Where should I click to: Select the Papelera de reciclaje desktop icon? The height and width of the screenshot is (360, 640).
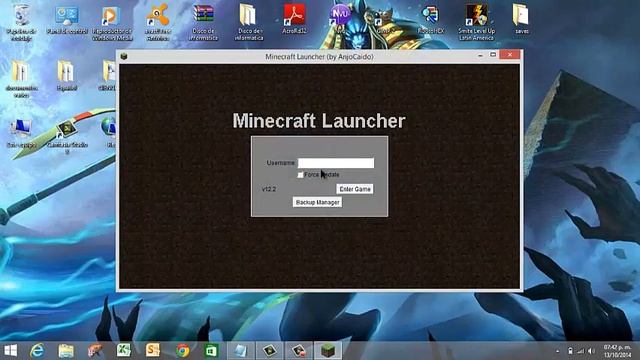pos(21,22)
